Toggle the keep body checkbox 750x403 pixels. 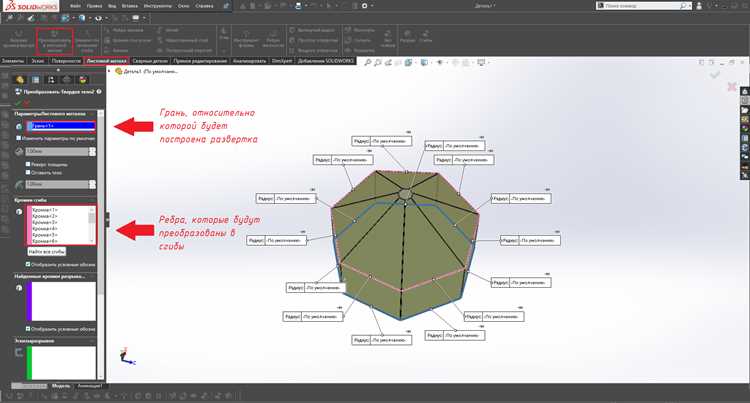(28, 172)
